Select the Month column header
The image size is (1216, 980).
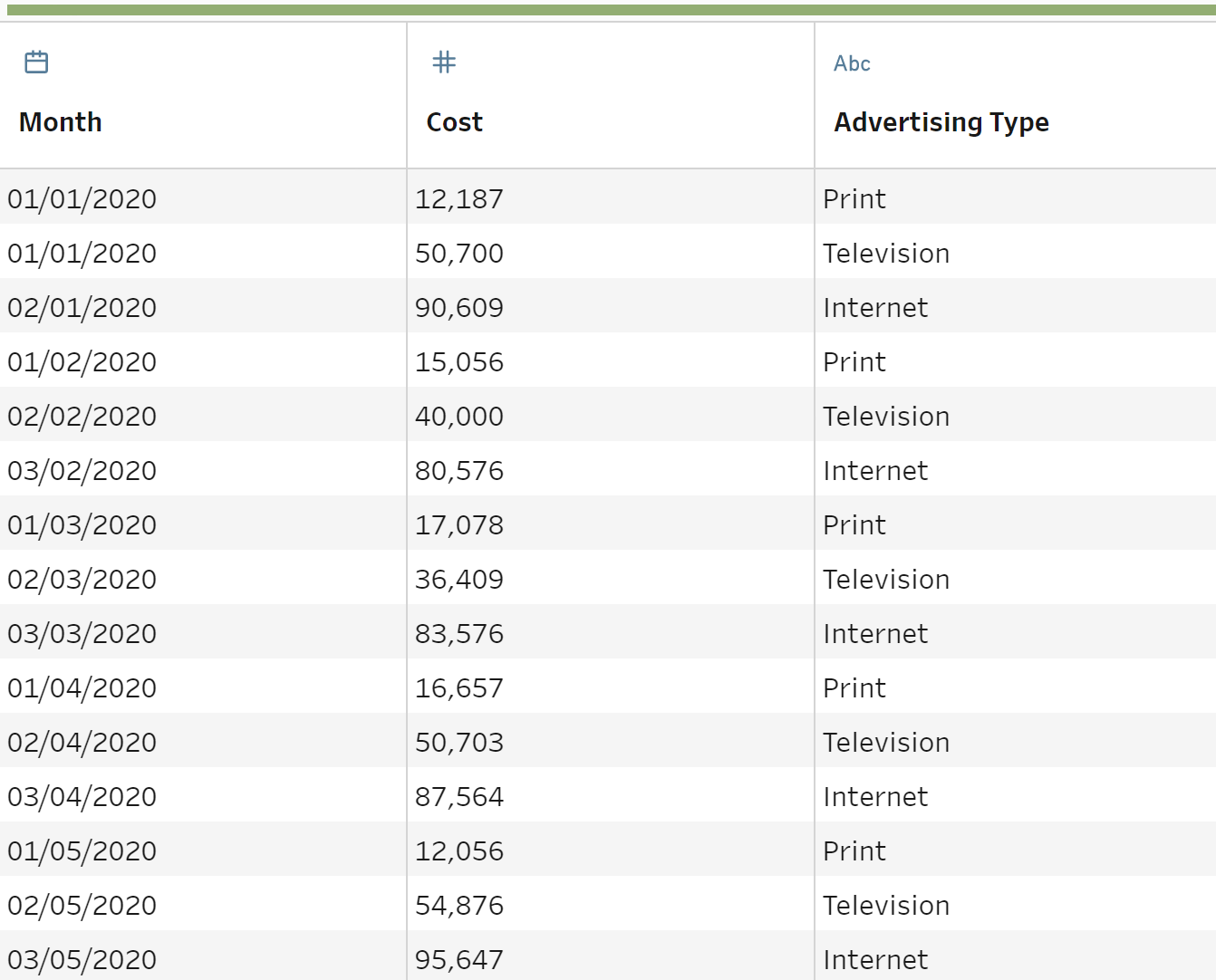(61, 122)
